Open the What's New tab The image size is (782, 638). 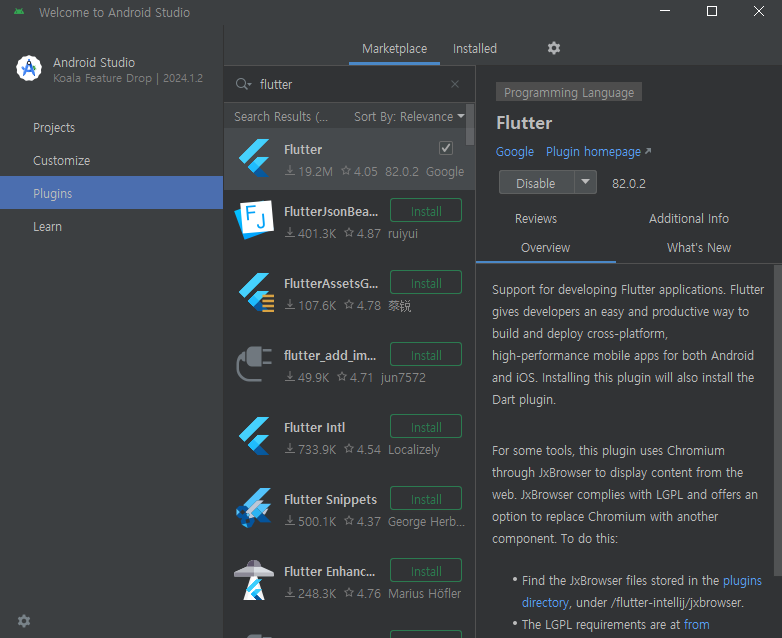pos(699,247)
